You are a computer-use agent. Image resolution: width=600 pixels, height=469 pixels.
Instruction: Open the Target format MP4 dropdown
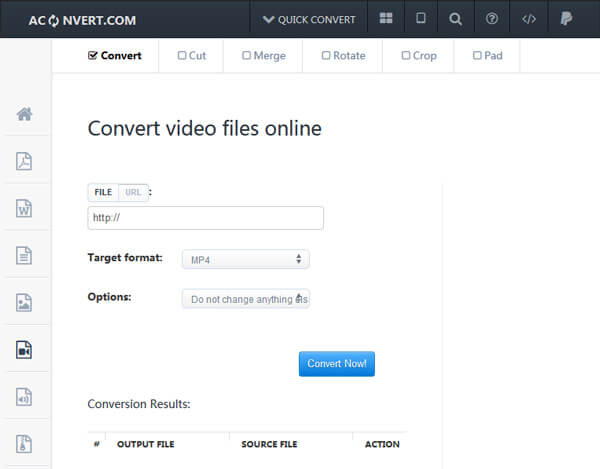[245, 260]
